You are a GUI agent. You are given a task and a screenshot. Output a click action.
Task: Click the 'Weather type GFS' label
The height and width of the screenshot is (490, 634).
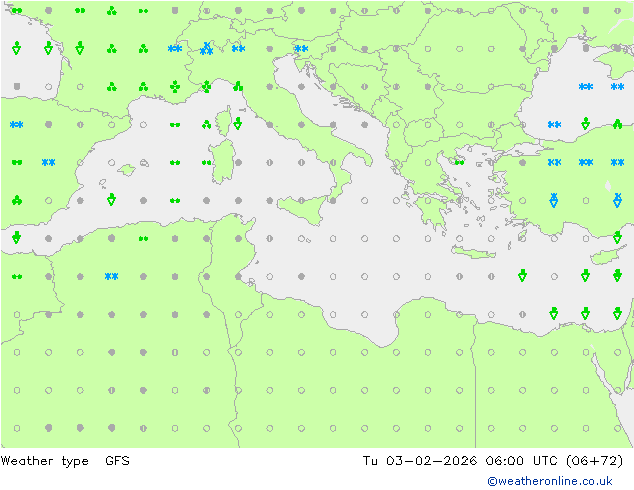[66, 461]
